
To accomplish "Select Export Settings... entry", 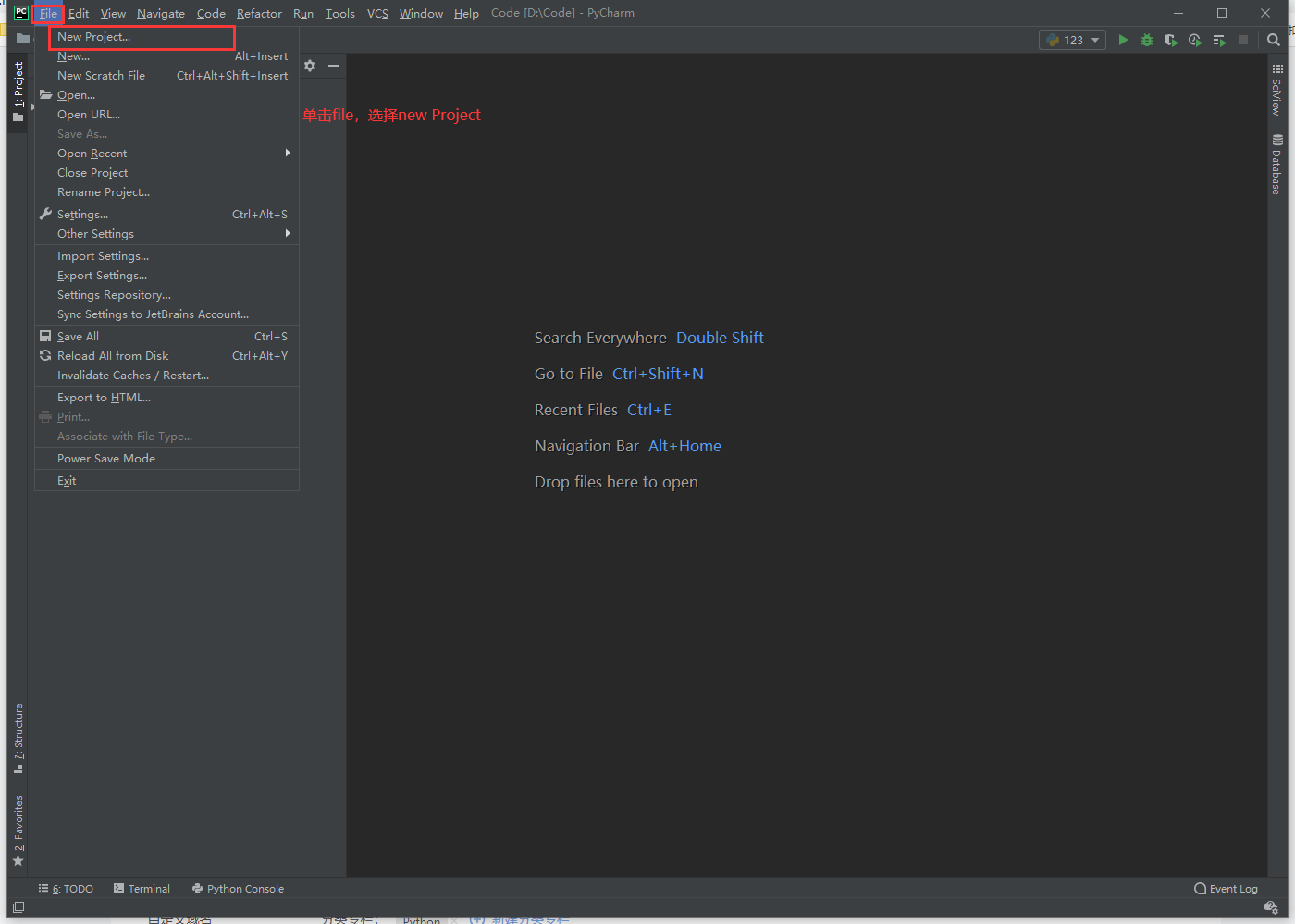I will [x=166, y=276].
